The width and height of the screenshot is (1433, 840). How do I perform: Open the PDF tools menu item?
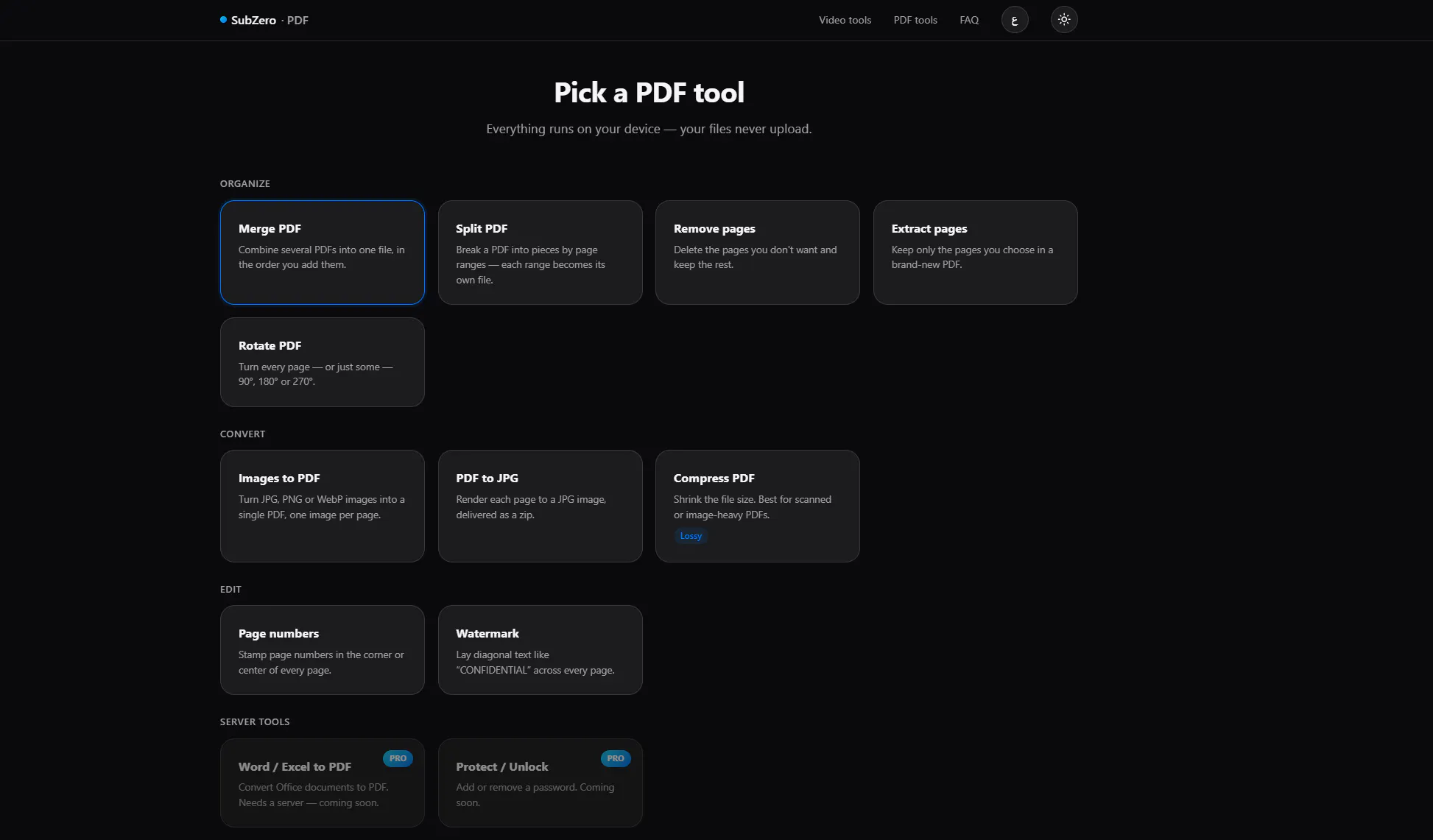coord(915,20)
